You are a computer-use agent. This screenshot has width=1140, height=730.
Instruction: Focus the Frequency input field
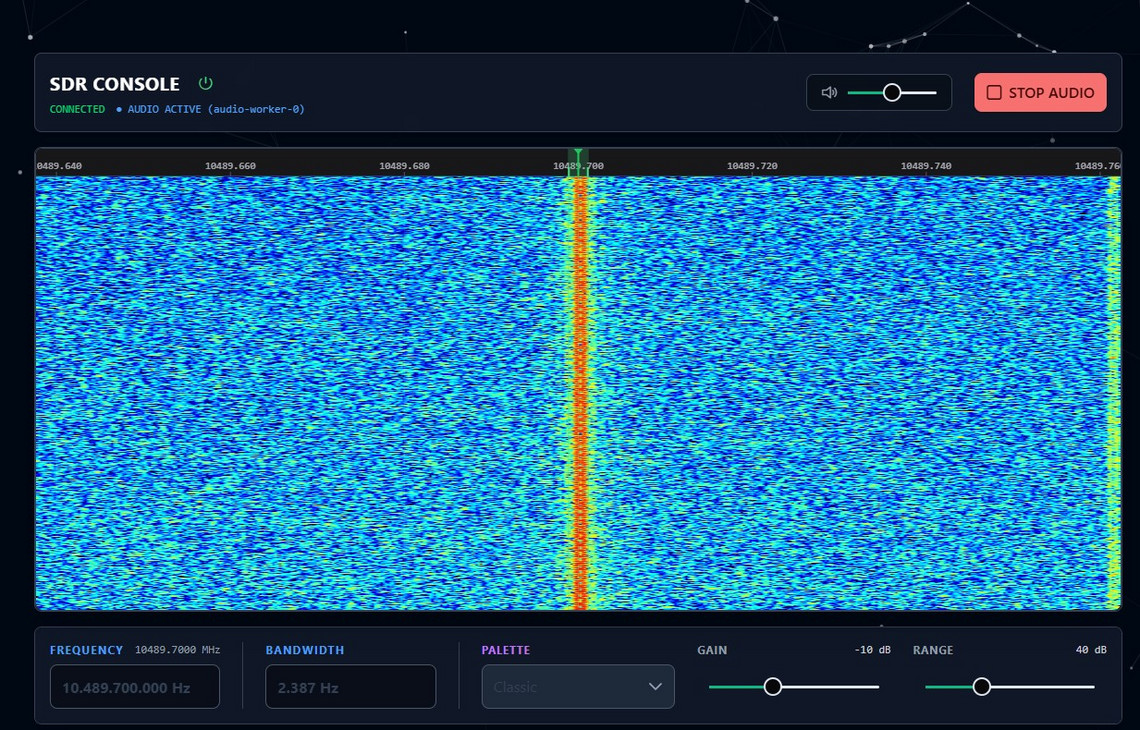135,688
